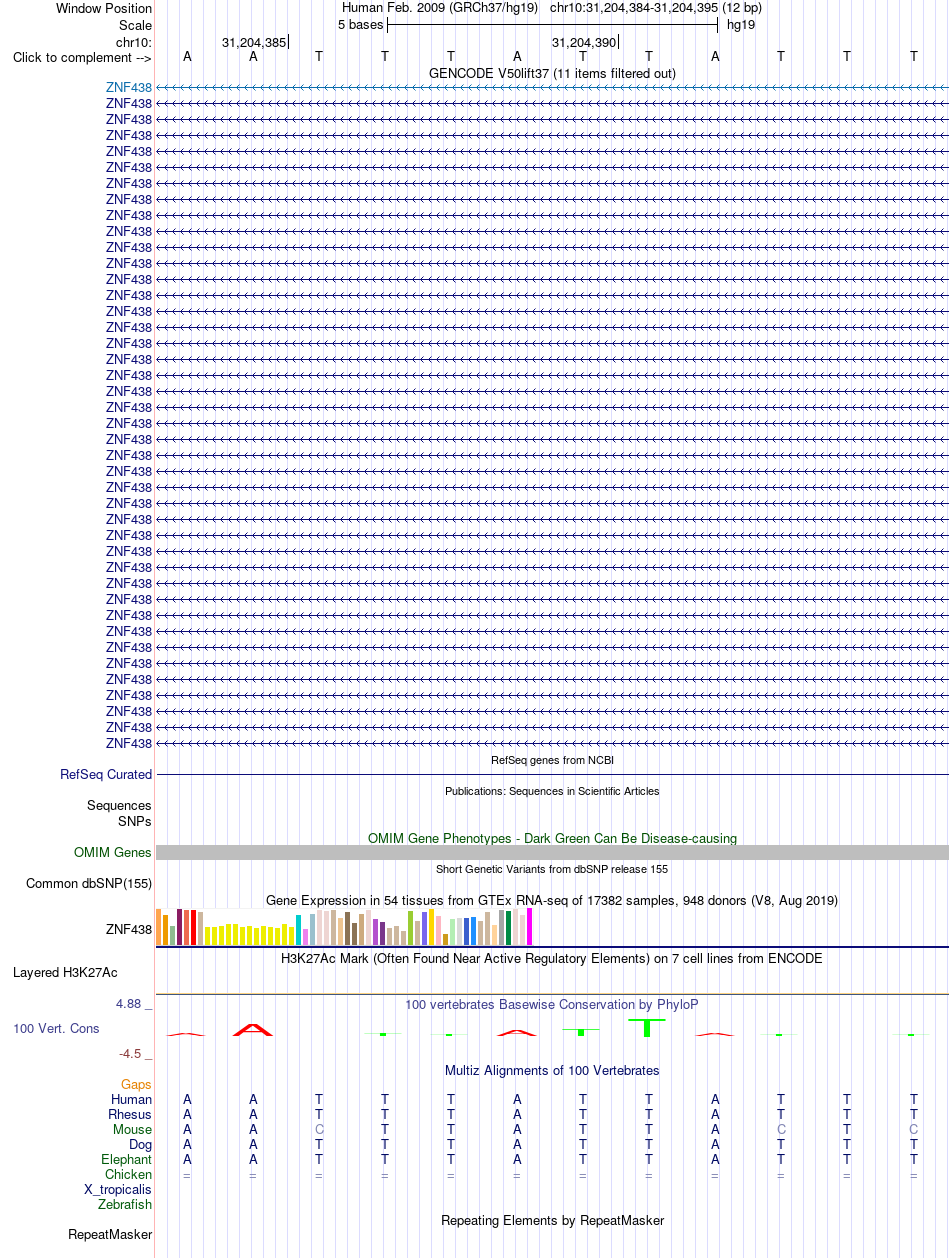Open the GENCODE V50lift37 track title
950x1258 pixels.
click(x=552, y=73)
